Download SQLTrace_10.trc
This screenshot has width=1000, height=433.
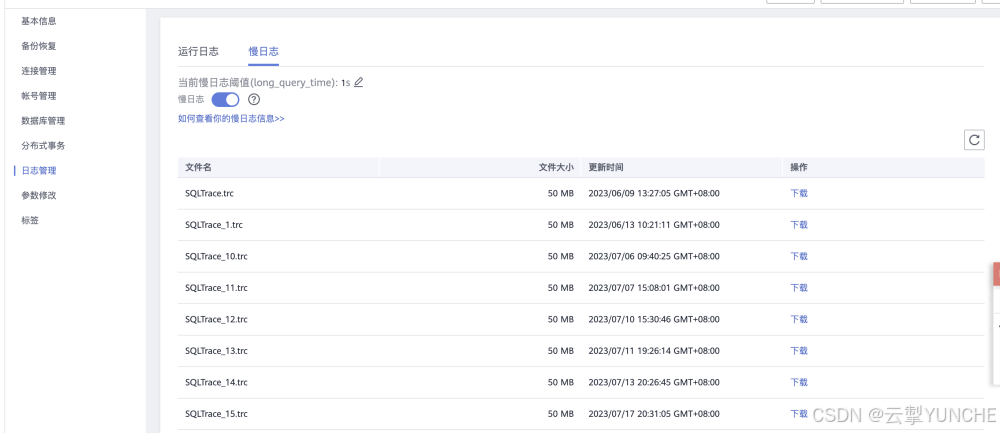pos(799,256)
